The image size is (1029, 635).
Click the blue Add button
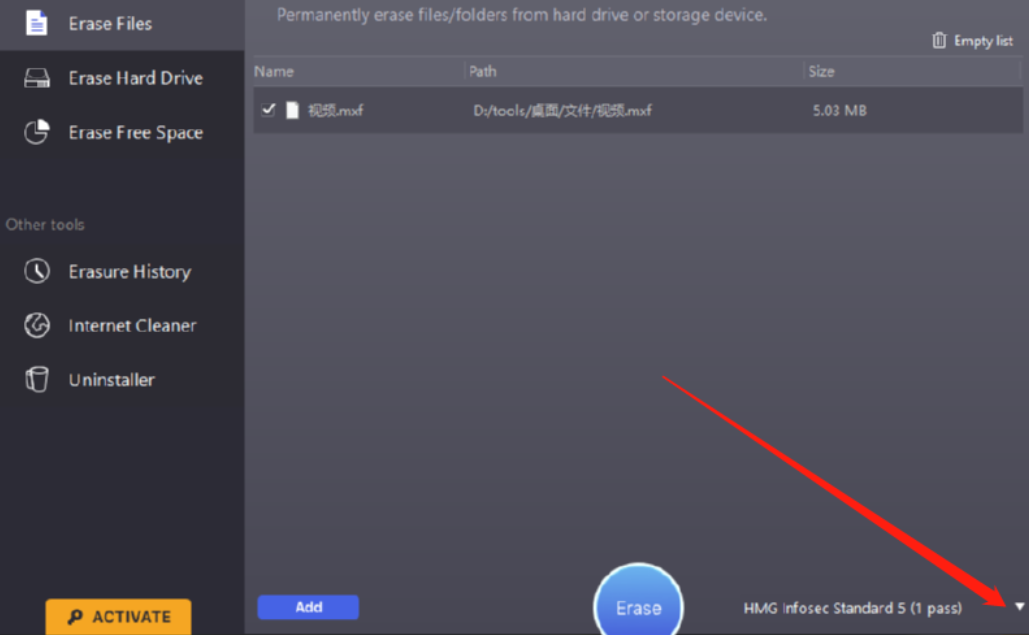[x=308, y=607]
